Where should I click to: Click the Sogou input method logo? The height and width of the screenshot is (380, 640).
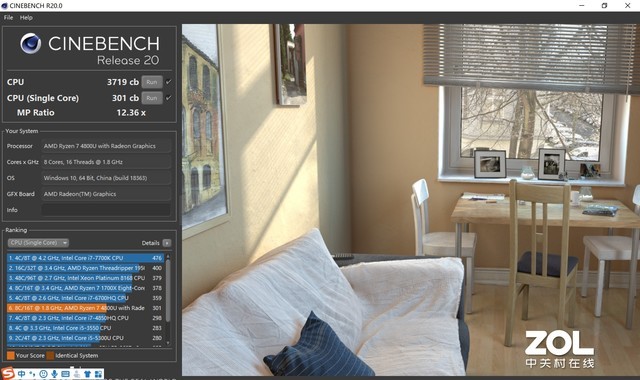(x=8, y=373)
